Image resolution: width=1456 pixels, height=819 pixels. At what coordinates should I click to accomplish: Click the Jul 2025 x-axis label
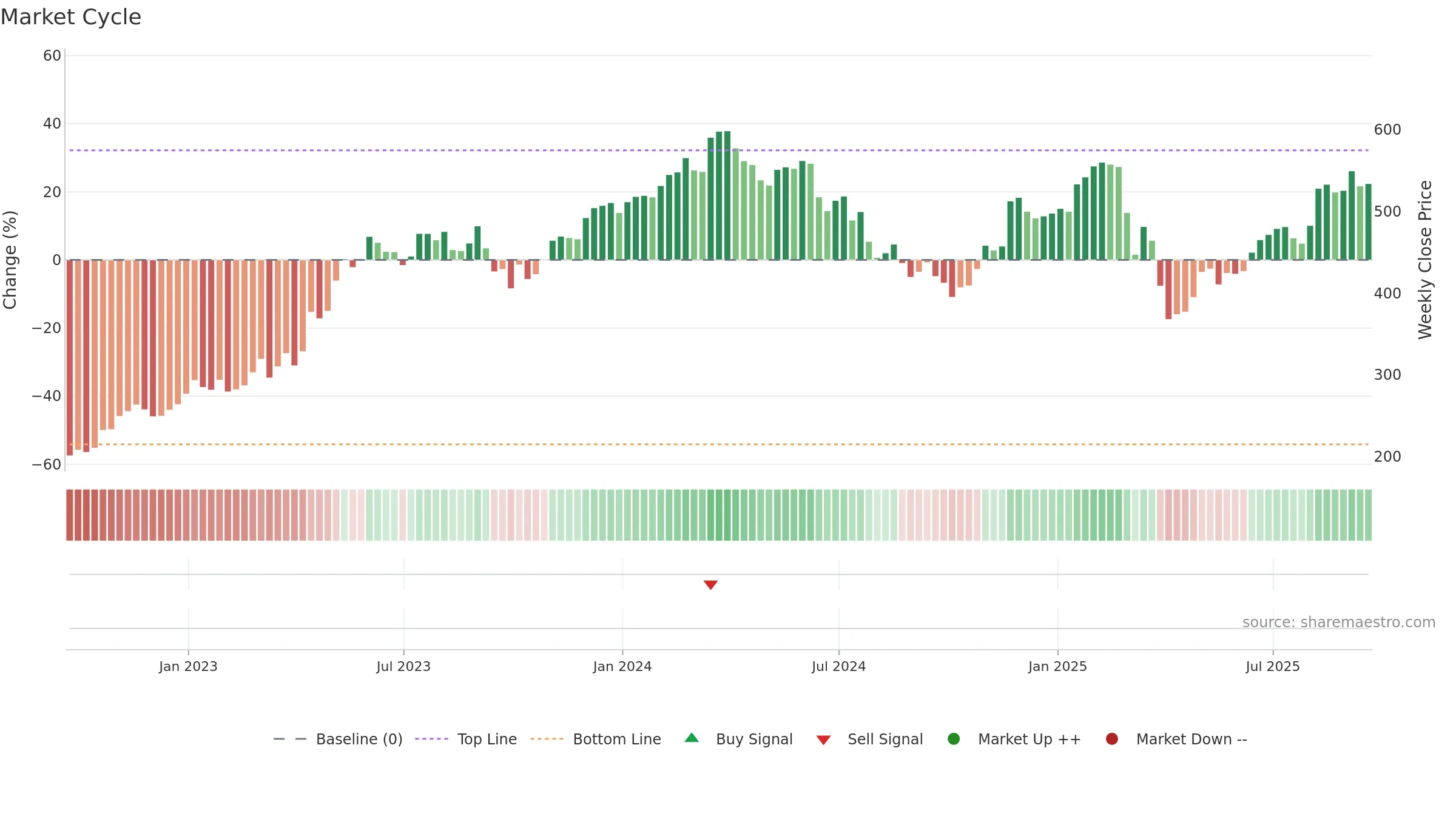1273,666
